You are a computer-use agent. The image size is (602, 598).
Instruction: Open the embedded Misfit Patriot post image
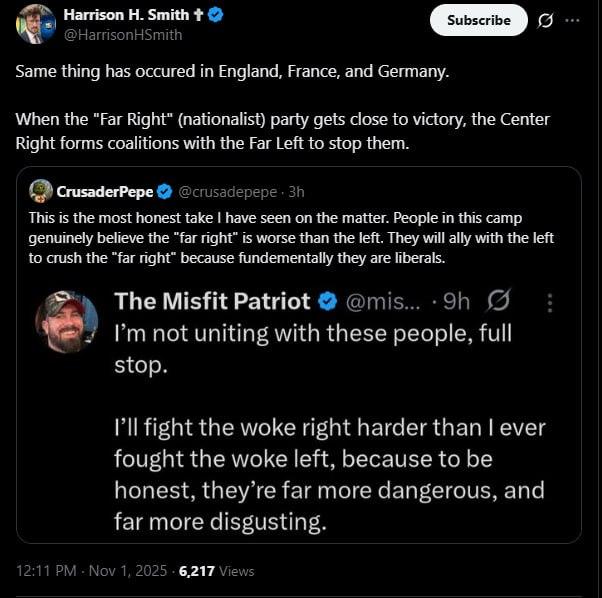300,440
